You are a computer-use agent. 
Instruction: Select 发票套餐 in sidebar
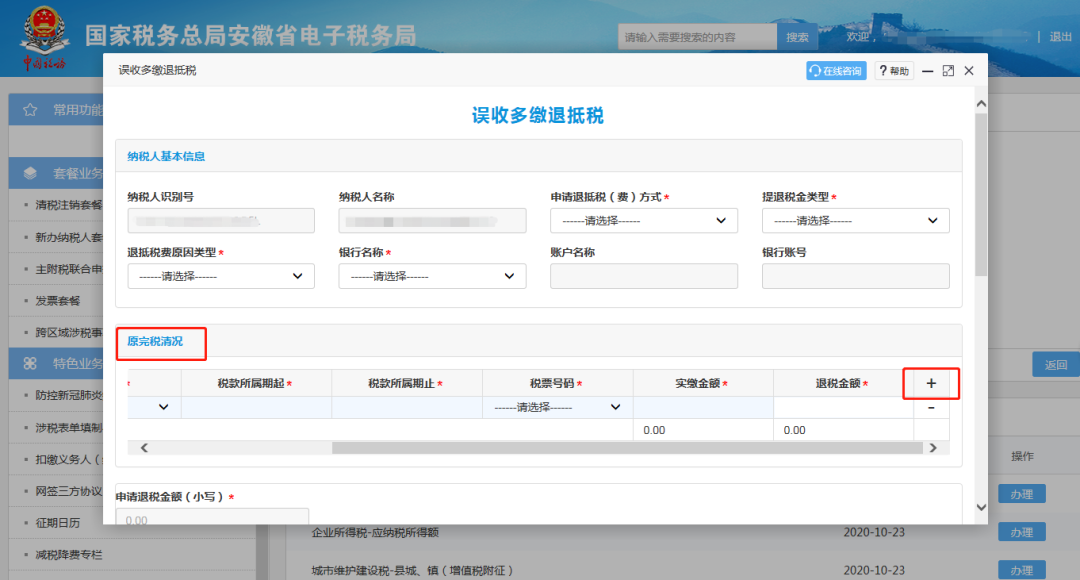pyautogui.click(x=58, y=301)
